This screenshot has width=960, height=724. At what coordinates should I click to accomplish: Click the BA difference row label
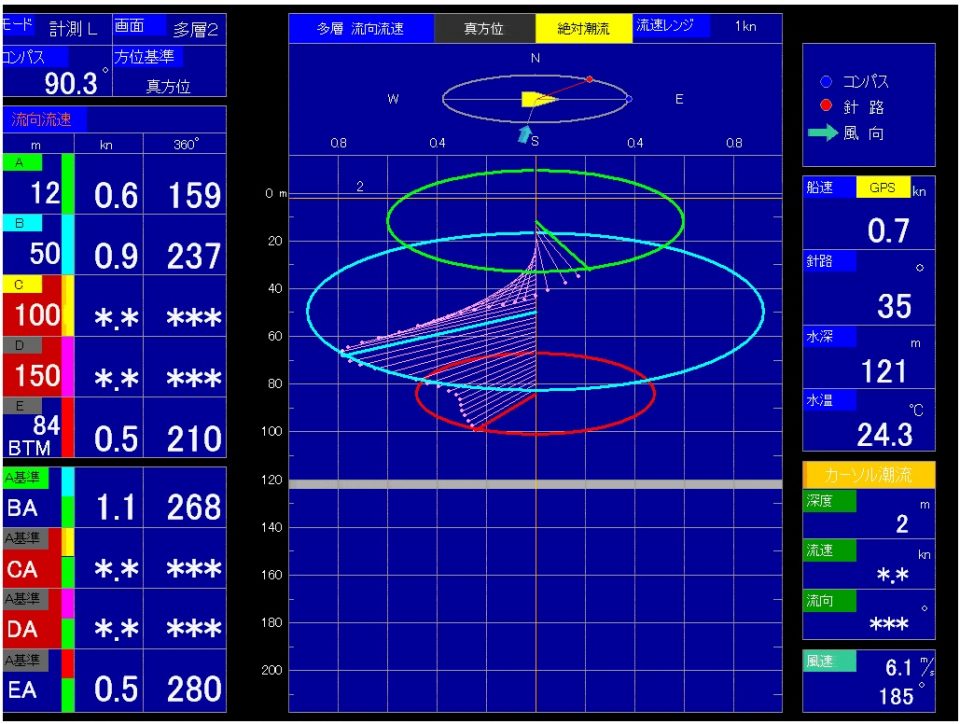[23, 508]
